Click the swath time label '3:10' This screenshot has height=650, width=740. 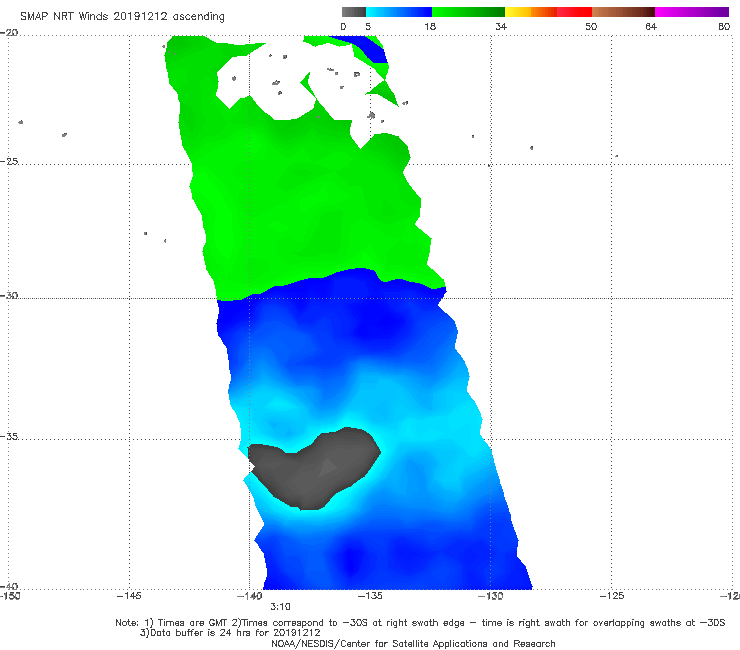tap(280, 607)
